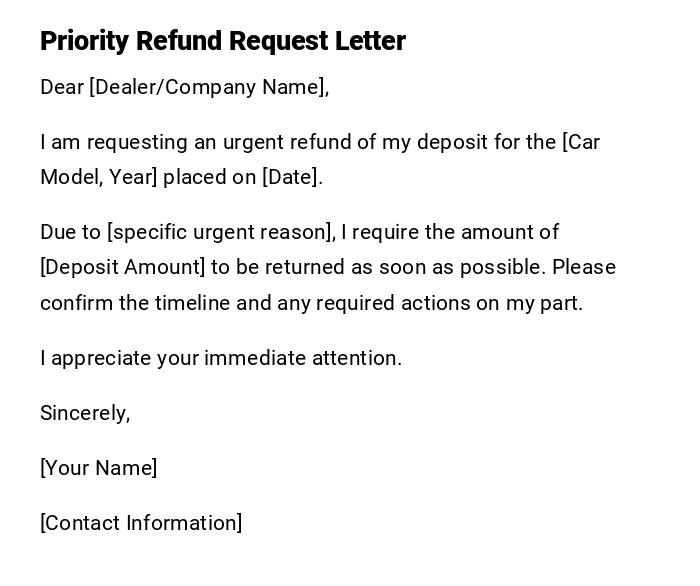Click the Priority Refund Request Letter heading
The image size is (700, 586).
222,41
